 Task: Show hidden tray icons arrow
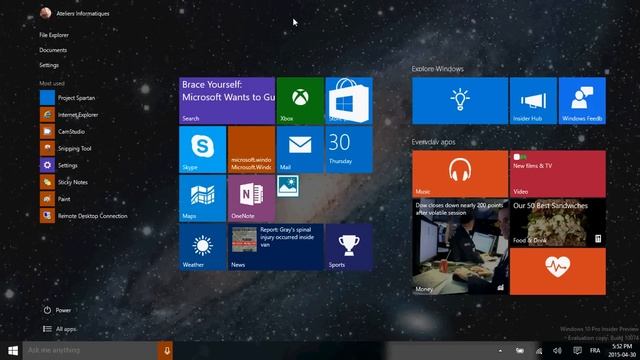click(x=500, y=351)
